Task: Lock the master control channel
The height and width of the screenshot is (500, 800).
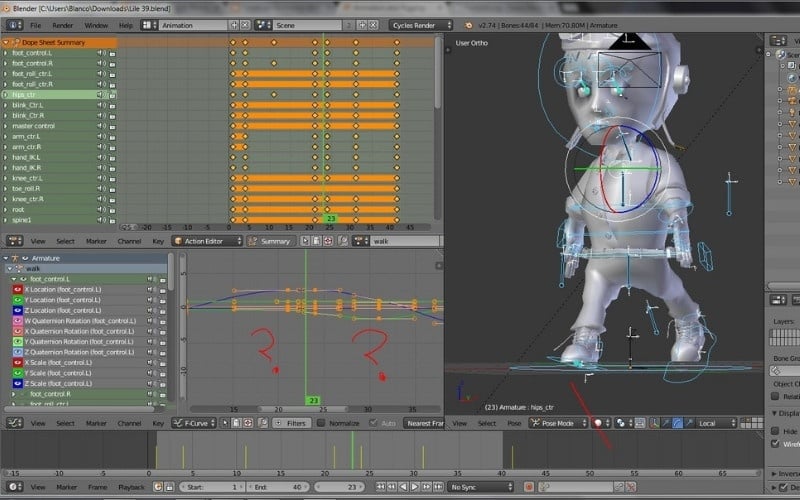Action: 112,126
